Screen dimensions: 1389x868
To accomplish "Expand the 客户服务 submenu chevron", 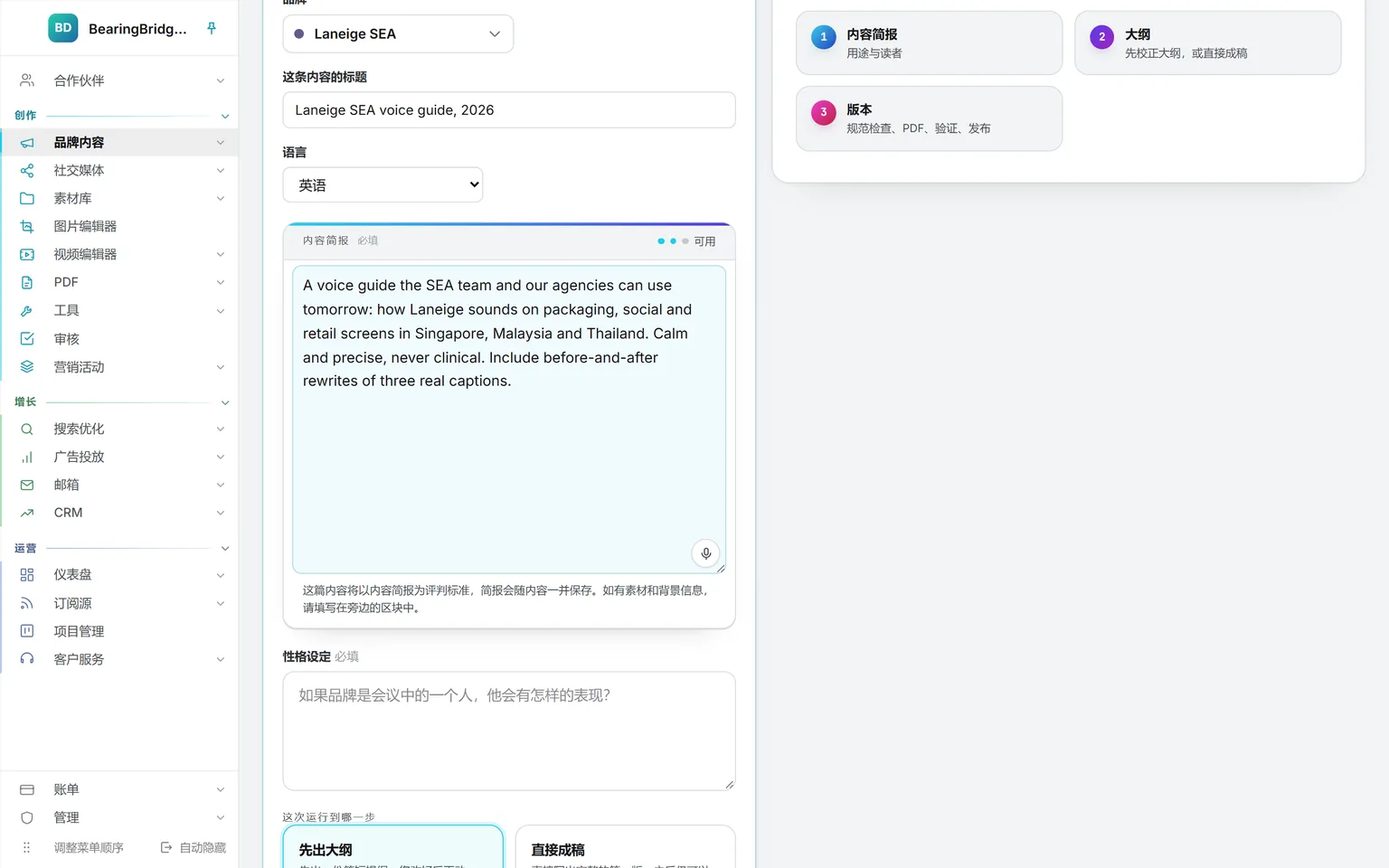I will click(x=221, y=659).
